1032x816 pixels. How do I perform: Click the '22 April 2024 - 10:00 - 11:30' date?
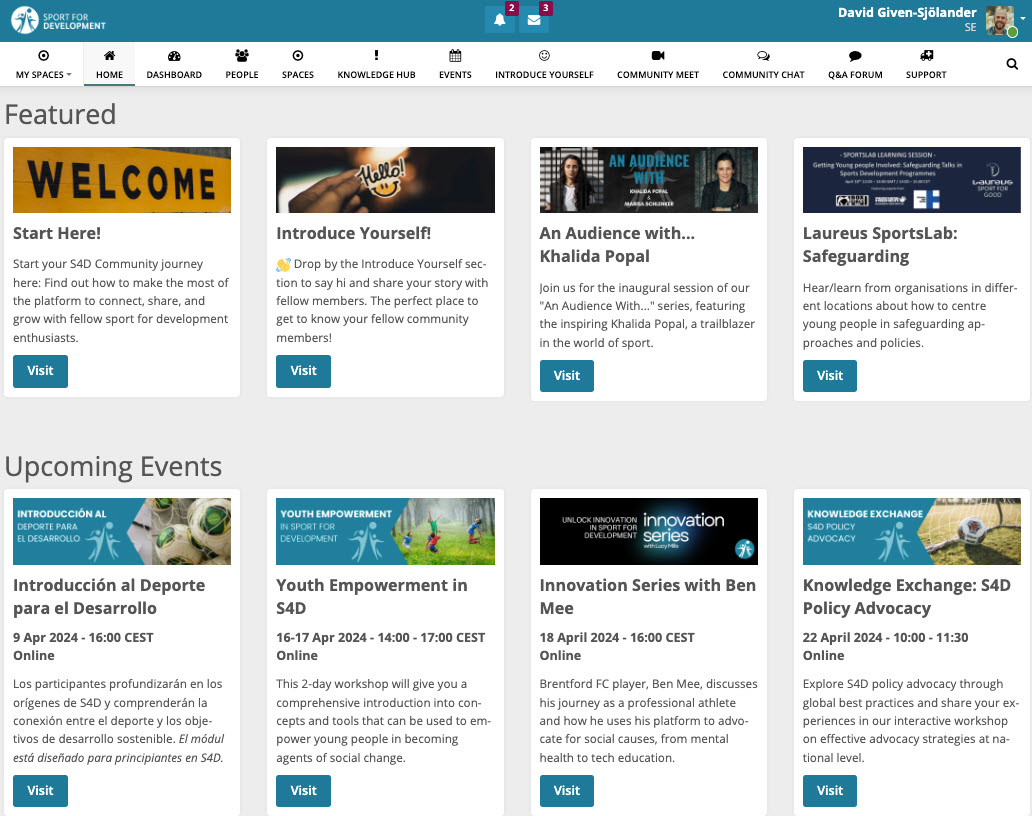pos(885,637)
